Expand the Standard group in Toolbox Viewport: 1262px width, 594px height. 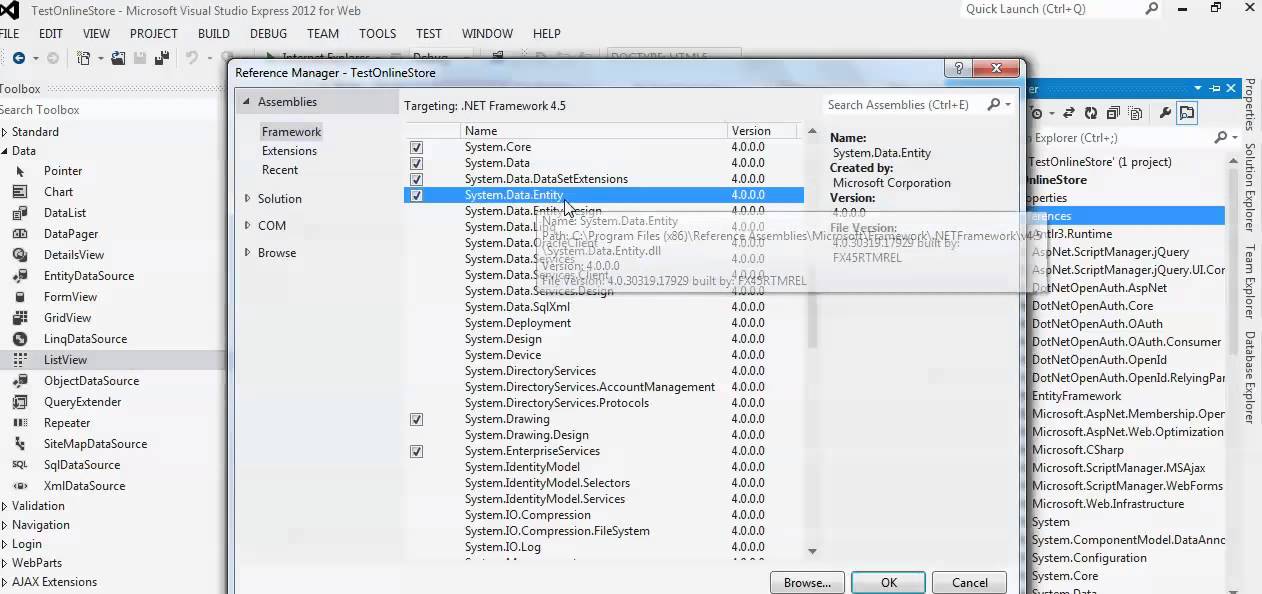[x=4, y=132]
